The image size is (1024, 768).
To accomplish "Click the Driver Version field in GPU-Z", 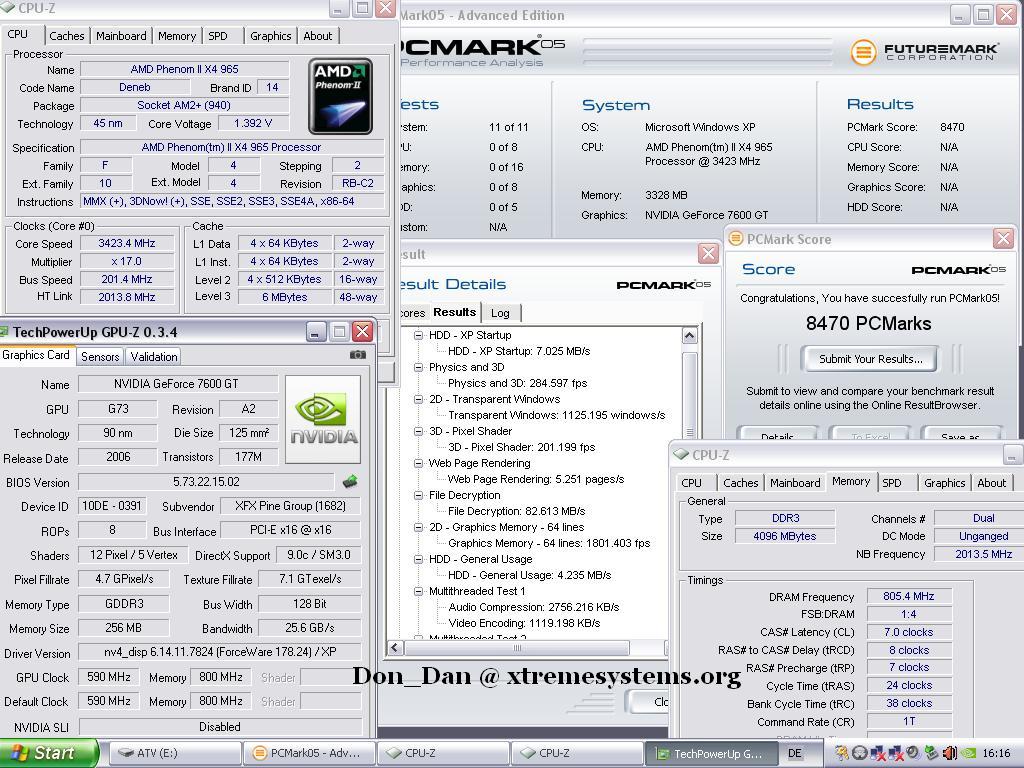I will (220, 652).
